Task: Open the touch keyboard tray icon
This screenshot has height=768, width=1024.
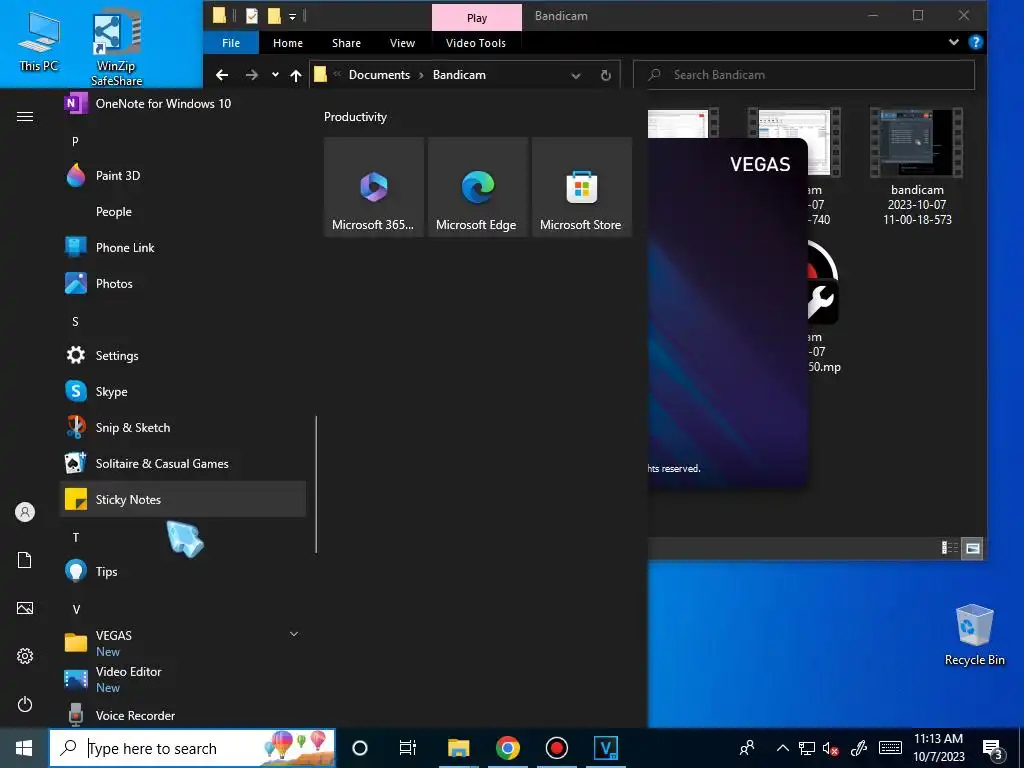Action: [890, 748]
